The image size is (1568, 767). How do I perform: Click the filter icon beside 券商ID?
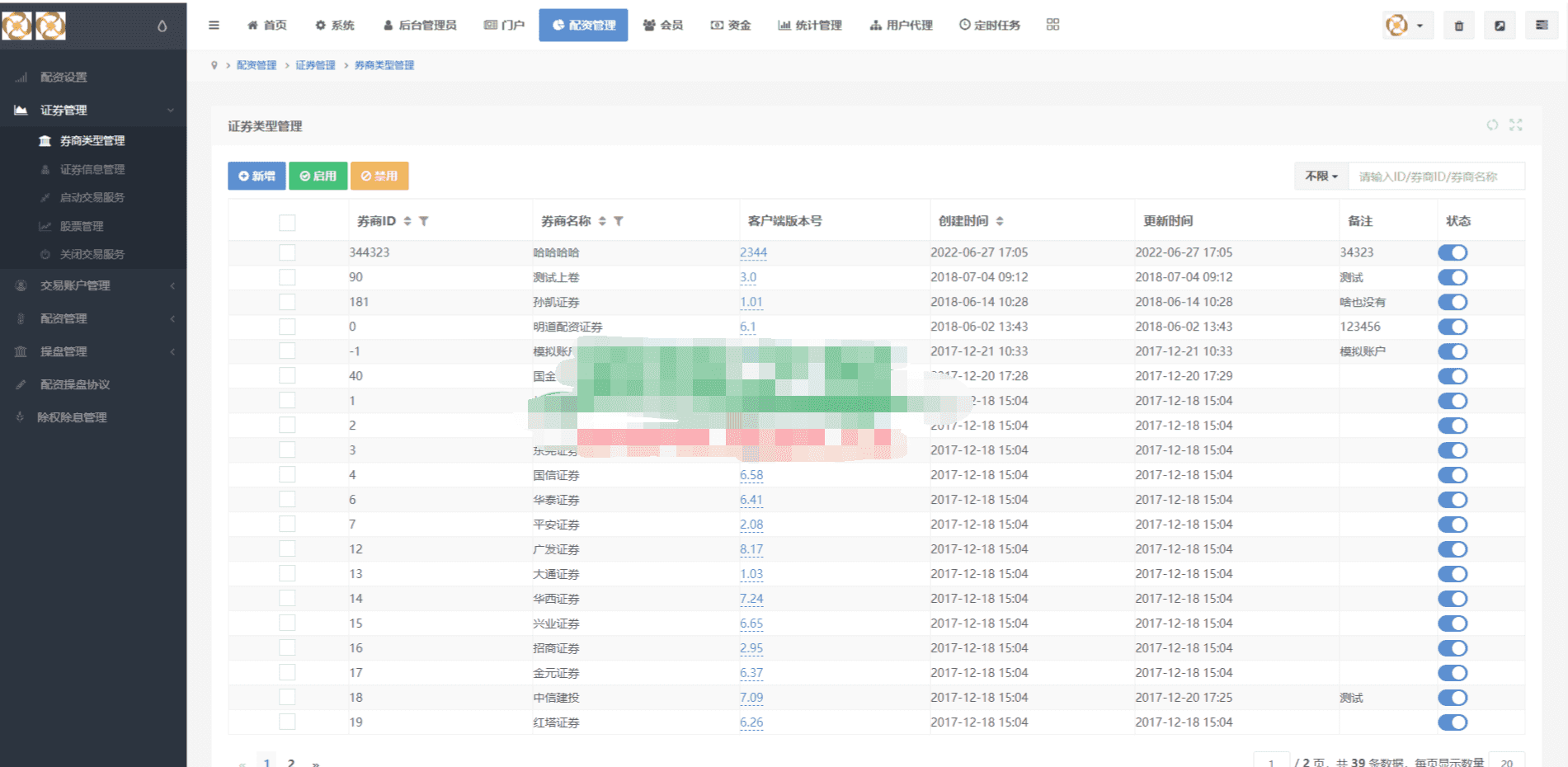click(x=423, y=221)
